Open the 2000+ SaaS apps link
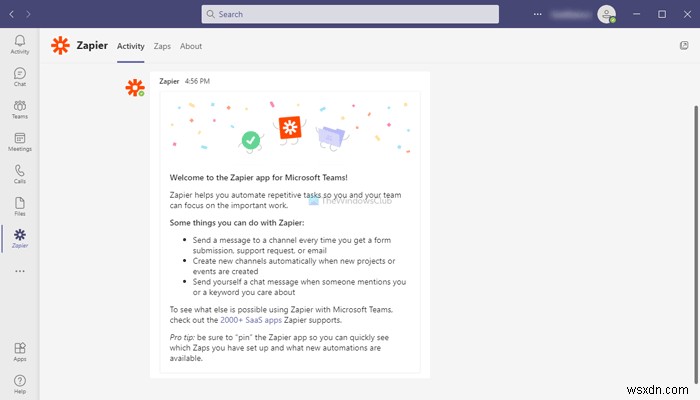 point(251,320)
